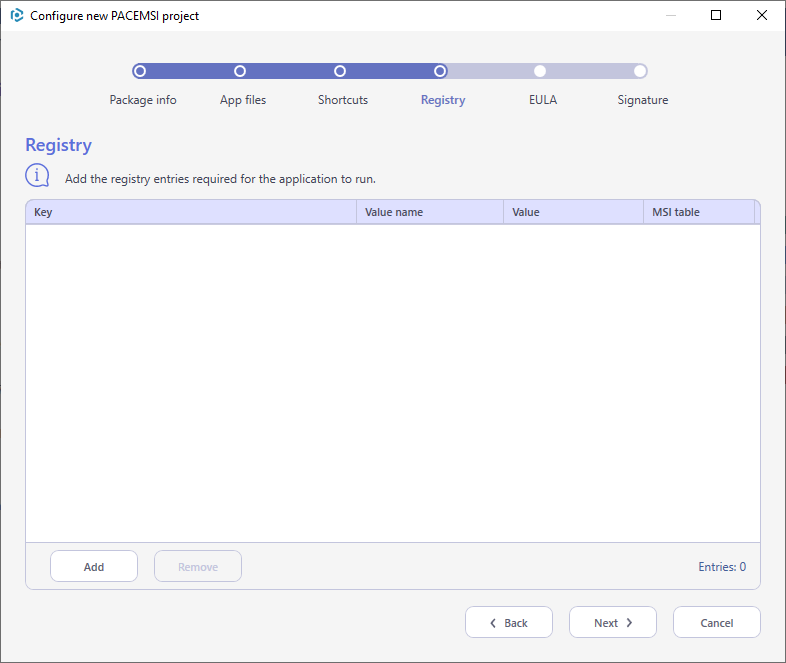Close the Configure new PACEMSI project window
786x663 pixels.
761,16
